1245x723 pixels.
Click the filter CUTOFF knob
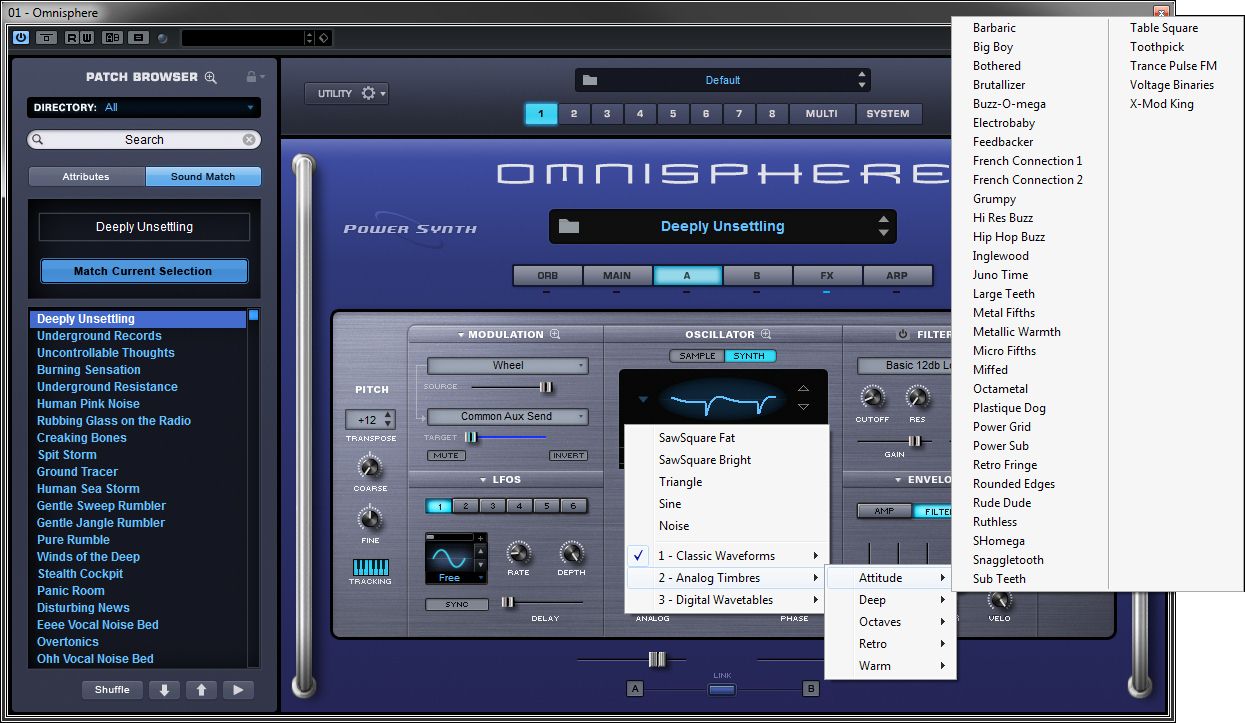tap(872, 397)
